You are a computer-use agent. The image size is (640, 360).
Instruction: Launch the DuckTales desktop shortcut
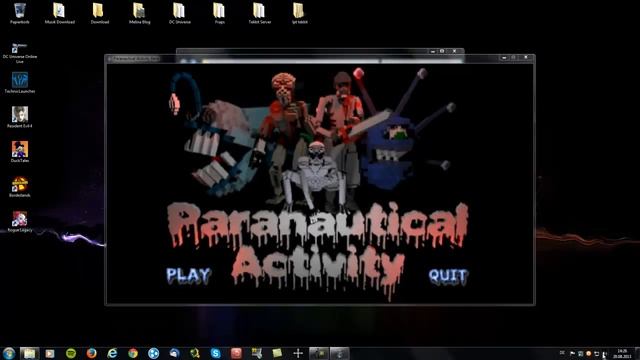(20, 152)
